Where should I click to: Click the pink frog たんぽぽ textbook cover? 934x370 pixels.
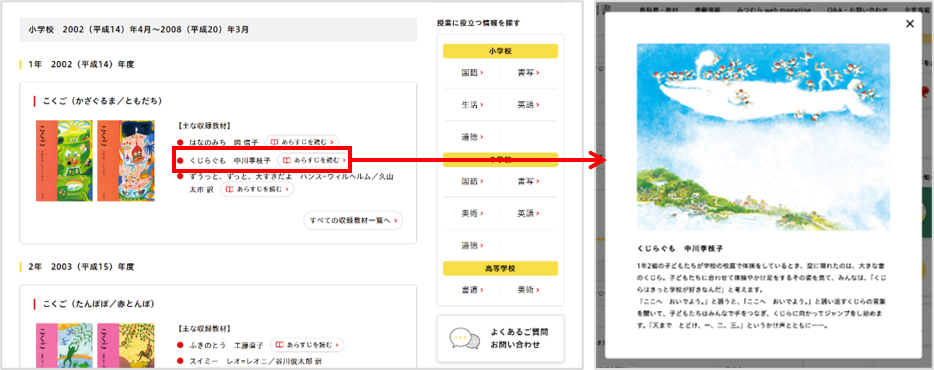point(64,346)
